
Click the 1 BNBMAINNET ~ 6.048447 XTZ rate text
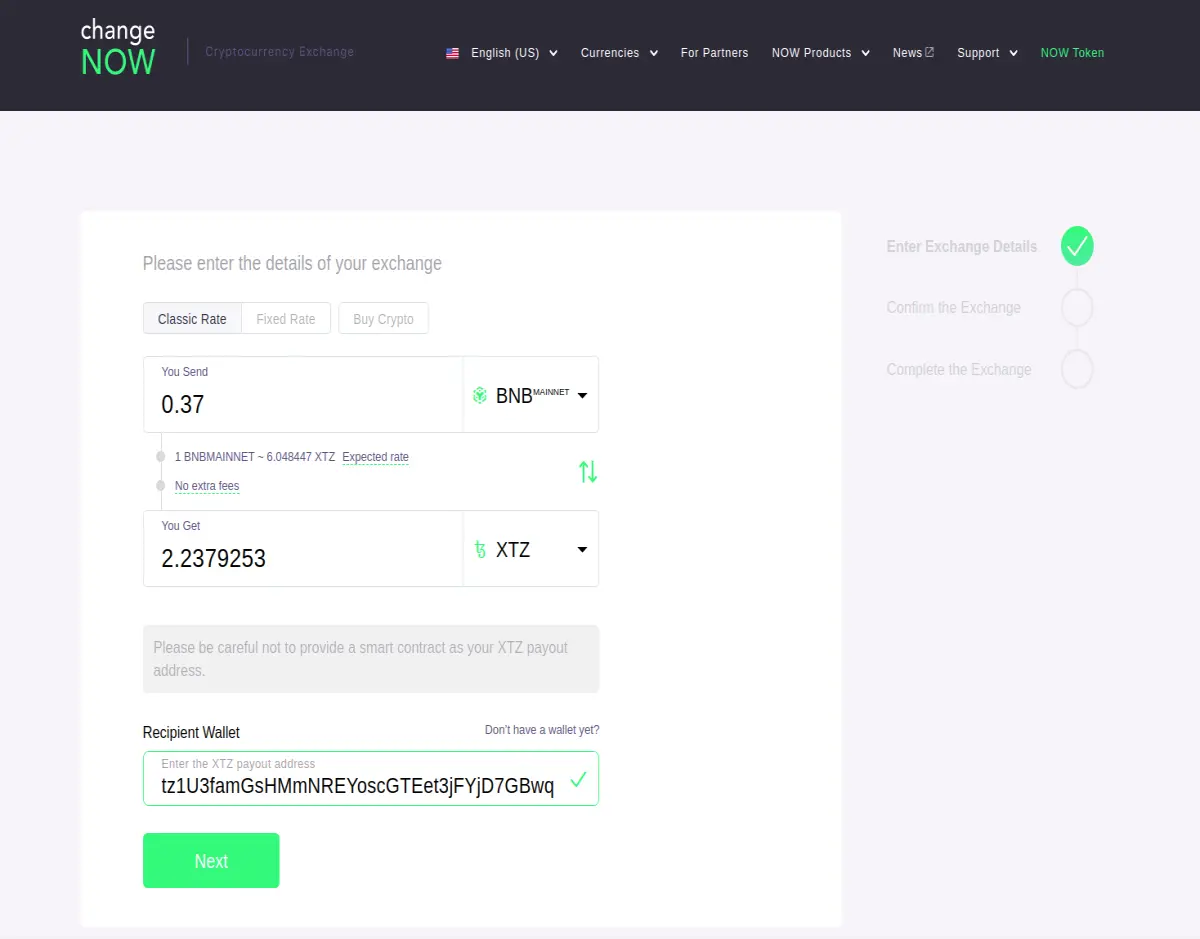point(255,457)
